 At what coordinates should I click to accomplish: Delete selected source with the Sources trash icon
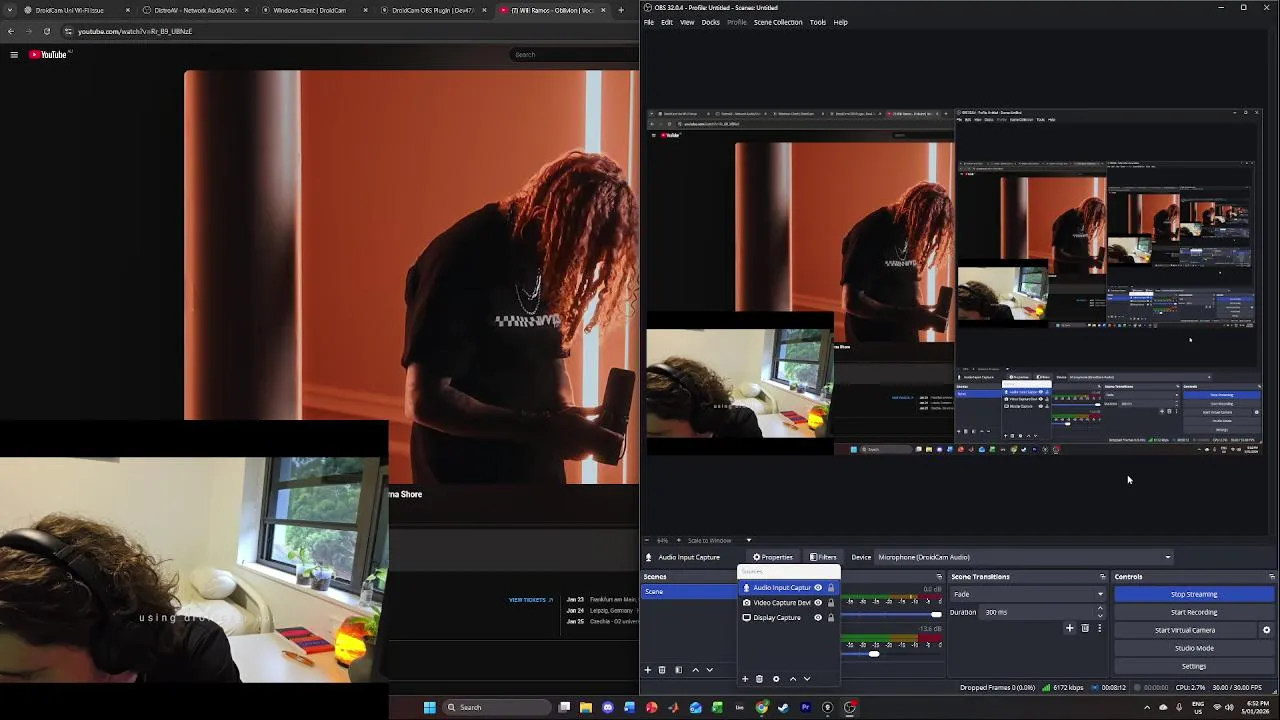759,679
